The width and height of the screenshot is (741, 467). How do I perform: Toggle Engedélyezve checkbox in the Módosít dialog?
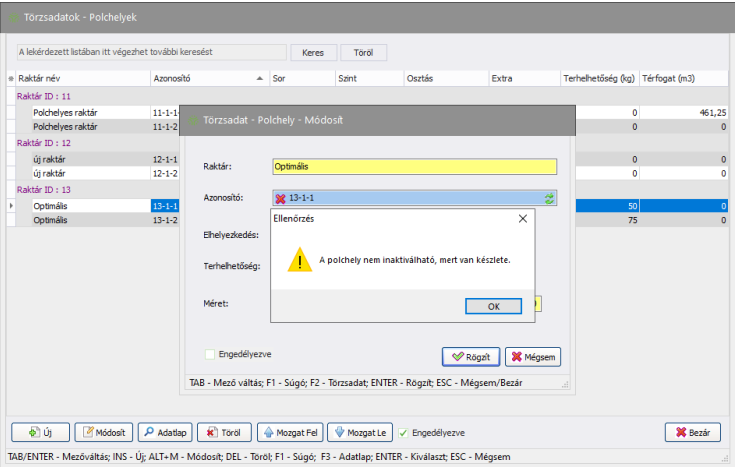(x=209, y=354)
